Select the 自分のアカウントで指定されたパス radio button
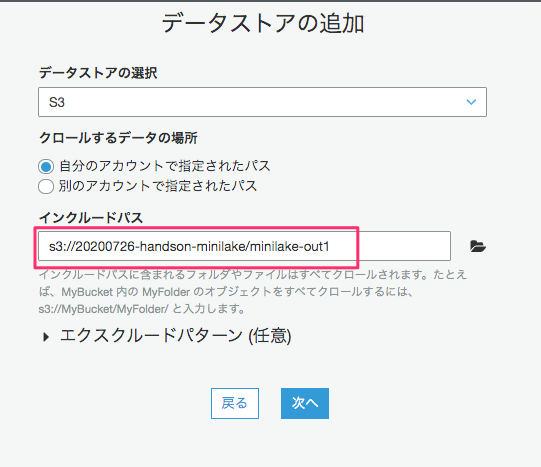Image resolution: width=541 pixels, height=467 pixels. click(46, 167)
